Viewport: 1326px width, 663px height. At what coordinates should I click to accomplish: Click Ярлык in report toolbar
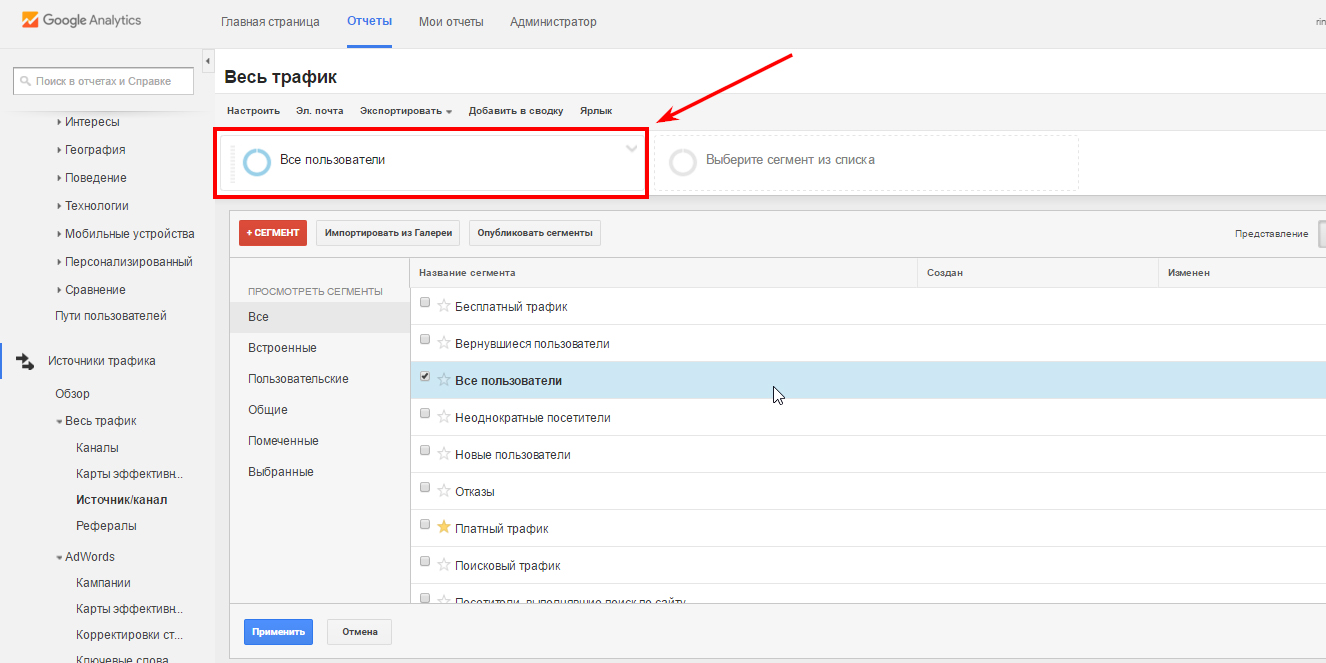596,111
